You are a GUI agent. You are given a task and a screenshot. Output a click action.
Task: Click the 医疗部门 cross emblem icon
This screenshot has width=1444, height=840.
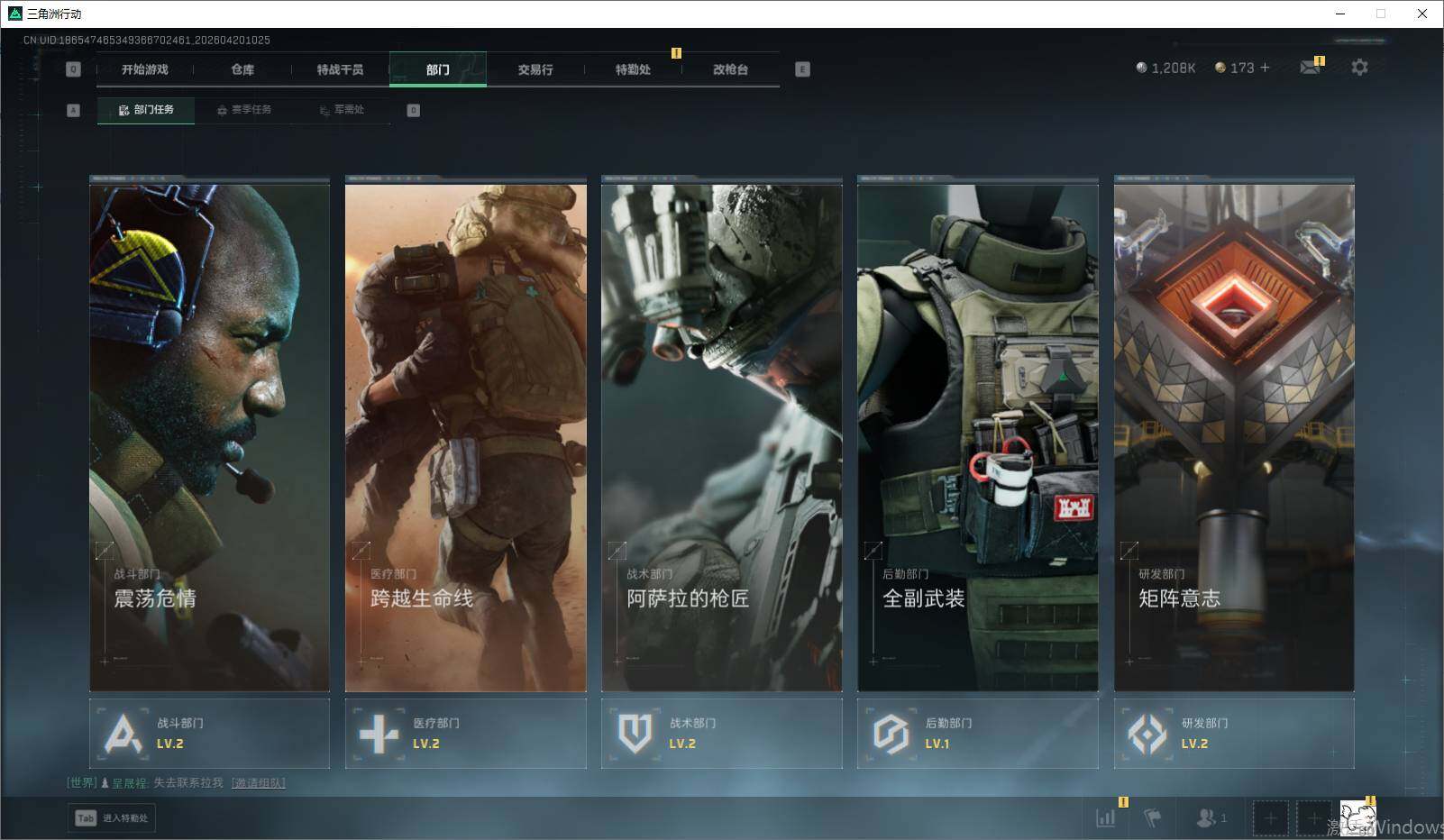tap(379, 734)
